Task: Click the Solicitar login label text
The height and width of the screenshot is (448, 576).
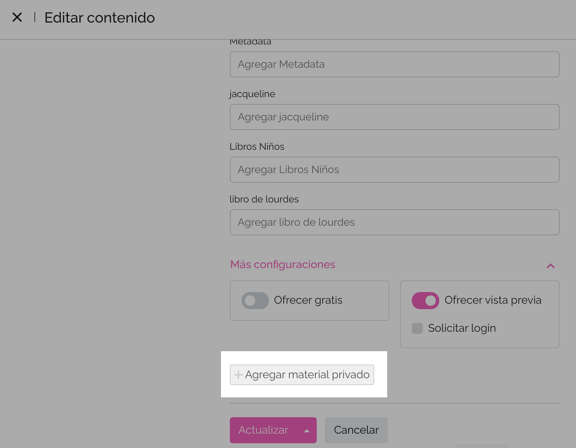Action: pos(462,328)
